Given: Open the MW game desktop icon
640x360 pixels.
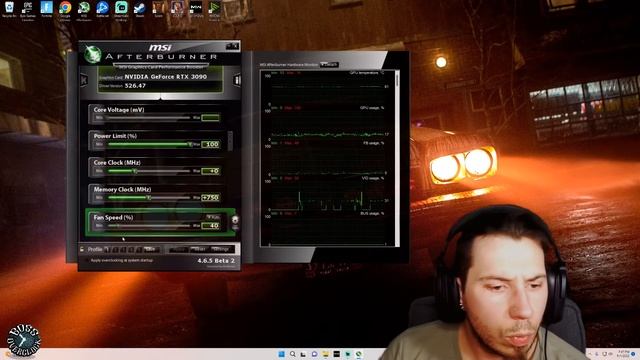Looking at the screenshot, I should tap(196, 9).
